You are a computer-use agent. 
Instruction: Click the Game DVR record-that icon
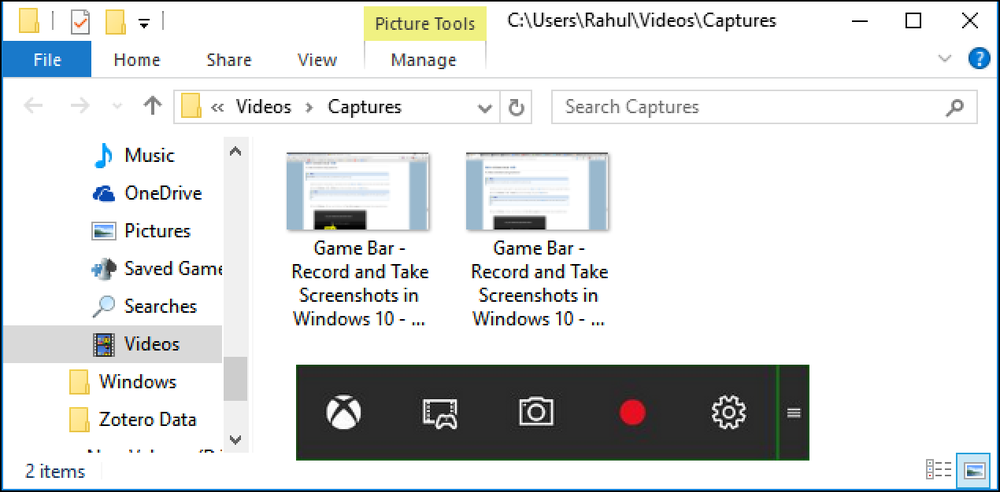tap(439, 413)
